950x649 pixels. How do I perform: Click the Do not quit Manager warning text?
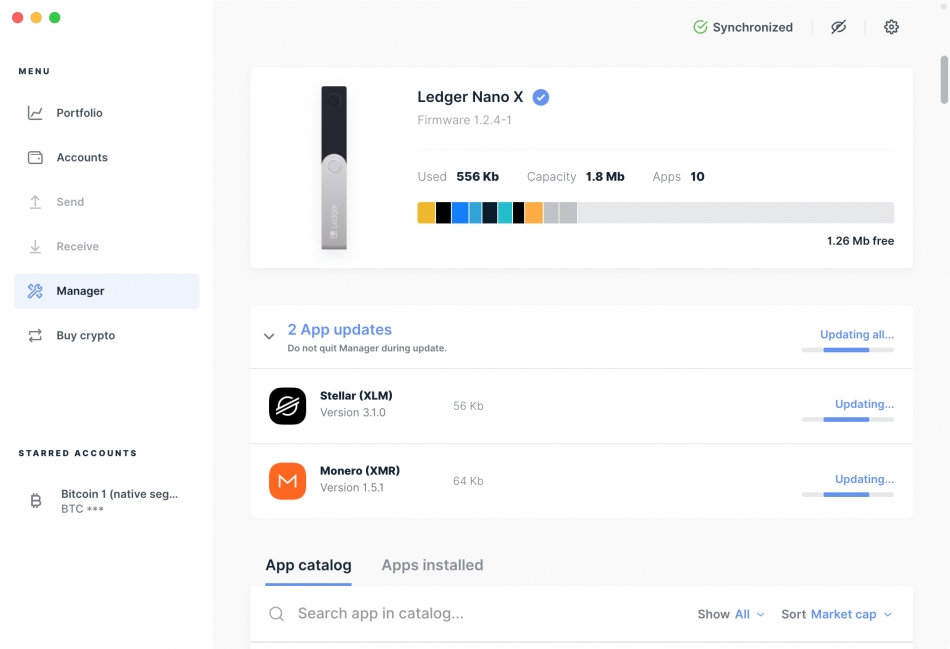click(x=367, y=348)
